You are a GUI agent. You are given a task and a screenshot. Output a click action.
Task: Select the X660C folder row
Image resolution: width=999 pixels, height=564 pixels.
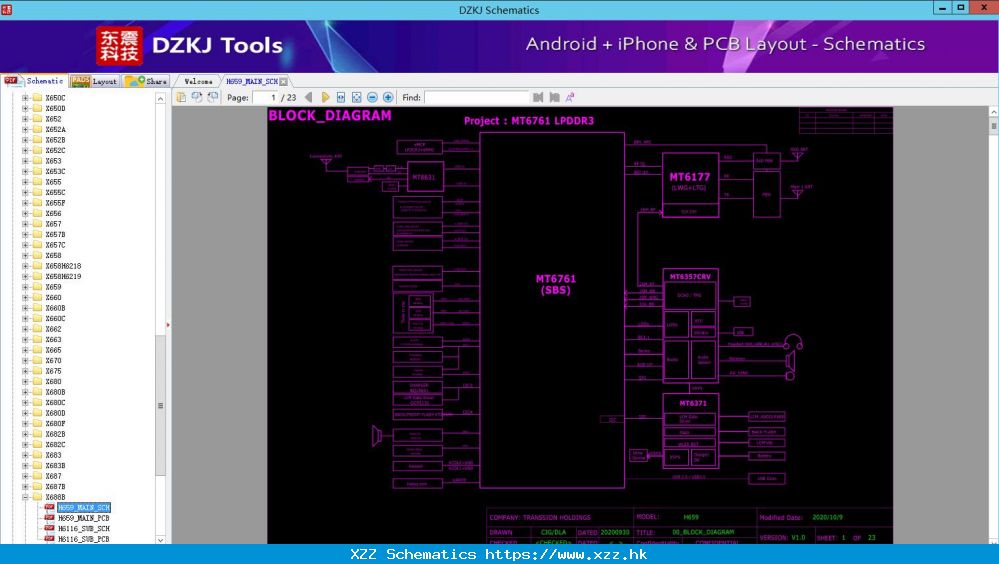tap(55, 318)
